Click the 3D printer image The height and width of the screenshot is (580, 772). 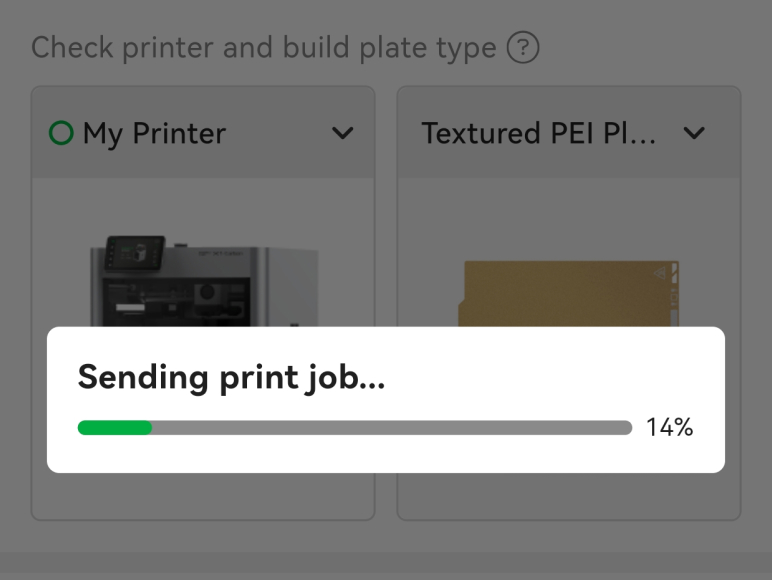(x=203, y=280)
